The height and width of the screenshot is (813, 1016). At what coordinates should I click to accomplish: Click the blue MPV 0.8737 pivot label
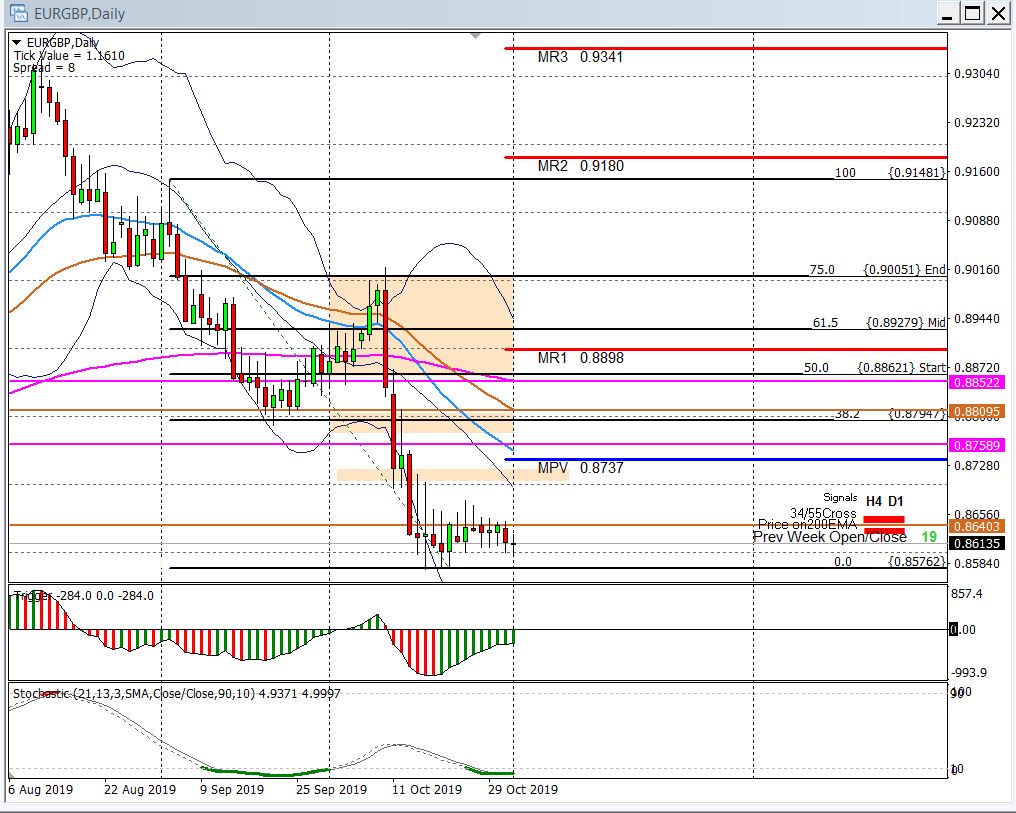pyautogui.click(x=580, y=468)
